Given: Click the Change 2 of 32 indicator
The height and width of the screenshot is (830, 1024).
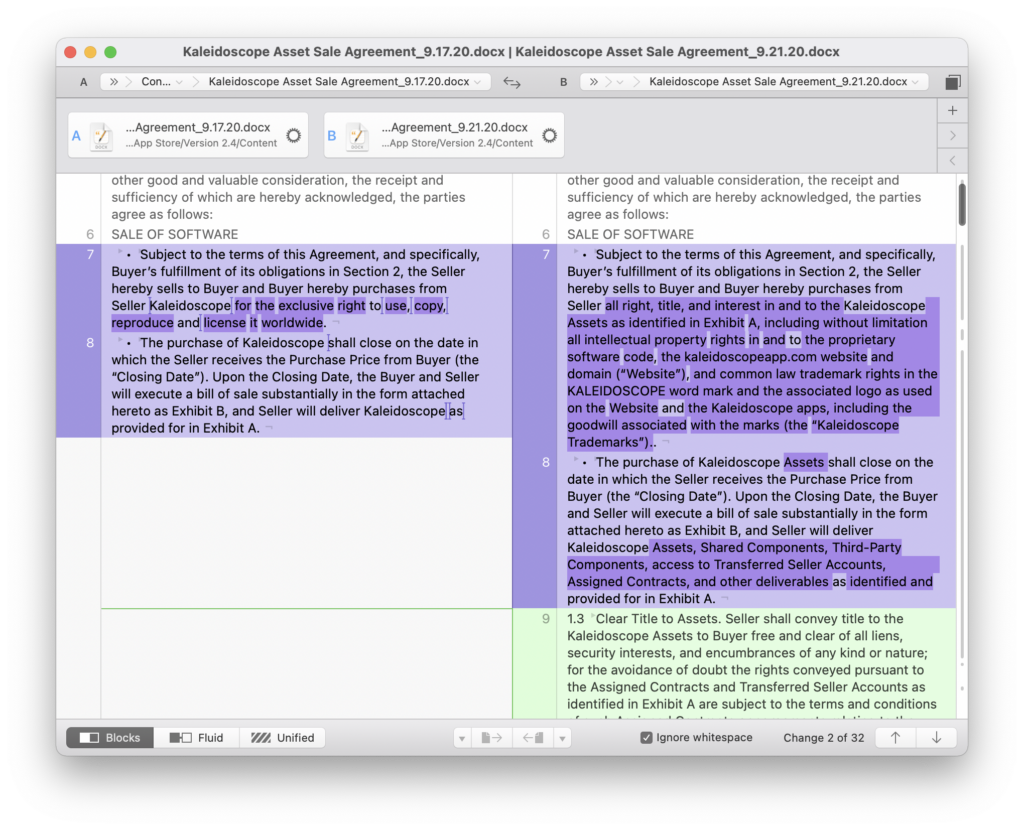Looking at the screenshot, I should click(x=824, y=738).
